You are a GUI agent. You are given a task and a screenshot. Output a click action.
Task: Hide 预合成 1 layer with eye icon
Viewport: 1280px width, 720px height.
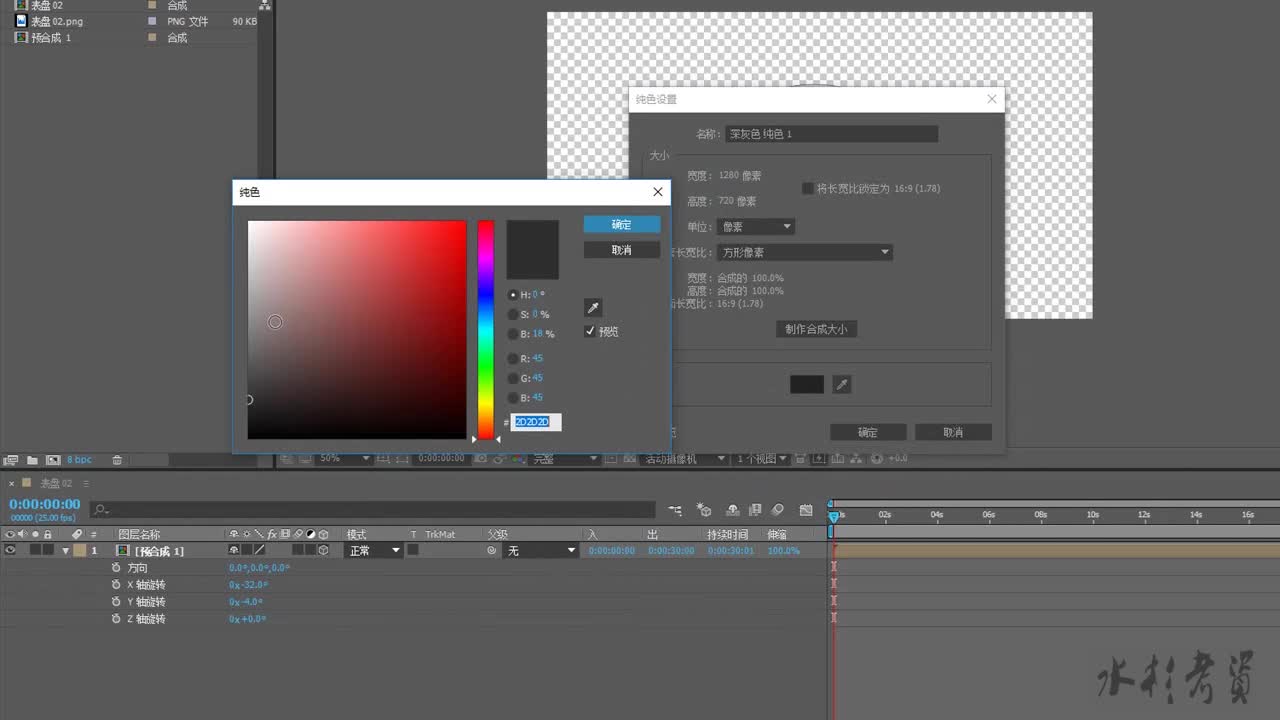[10, 551]
